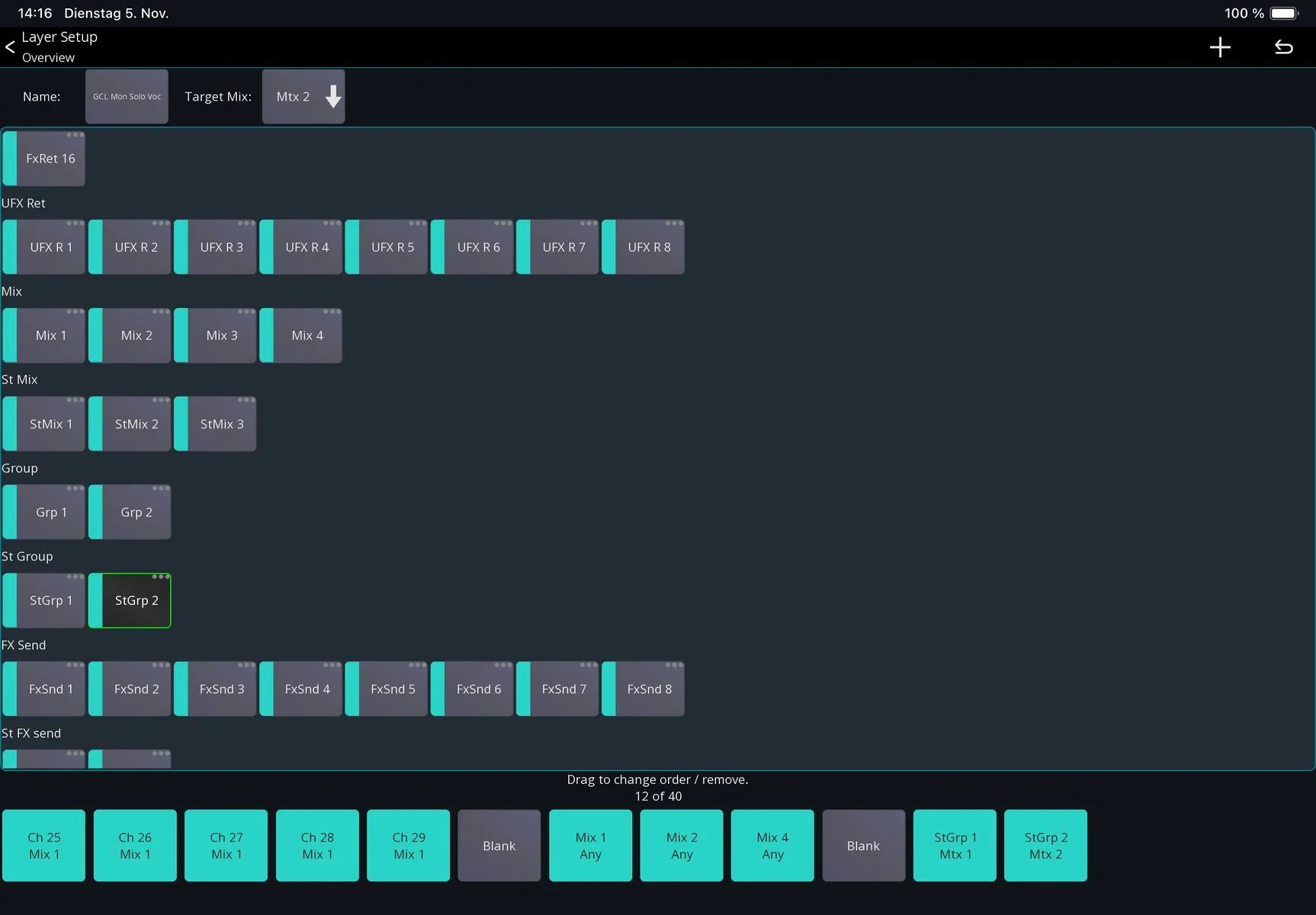Tap the plus icon to add layer
The image size is (1316, 915).
1220,47
